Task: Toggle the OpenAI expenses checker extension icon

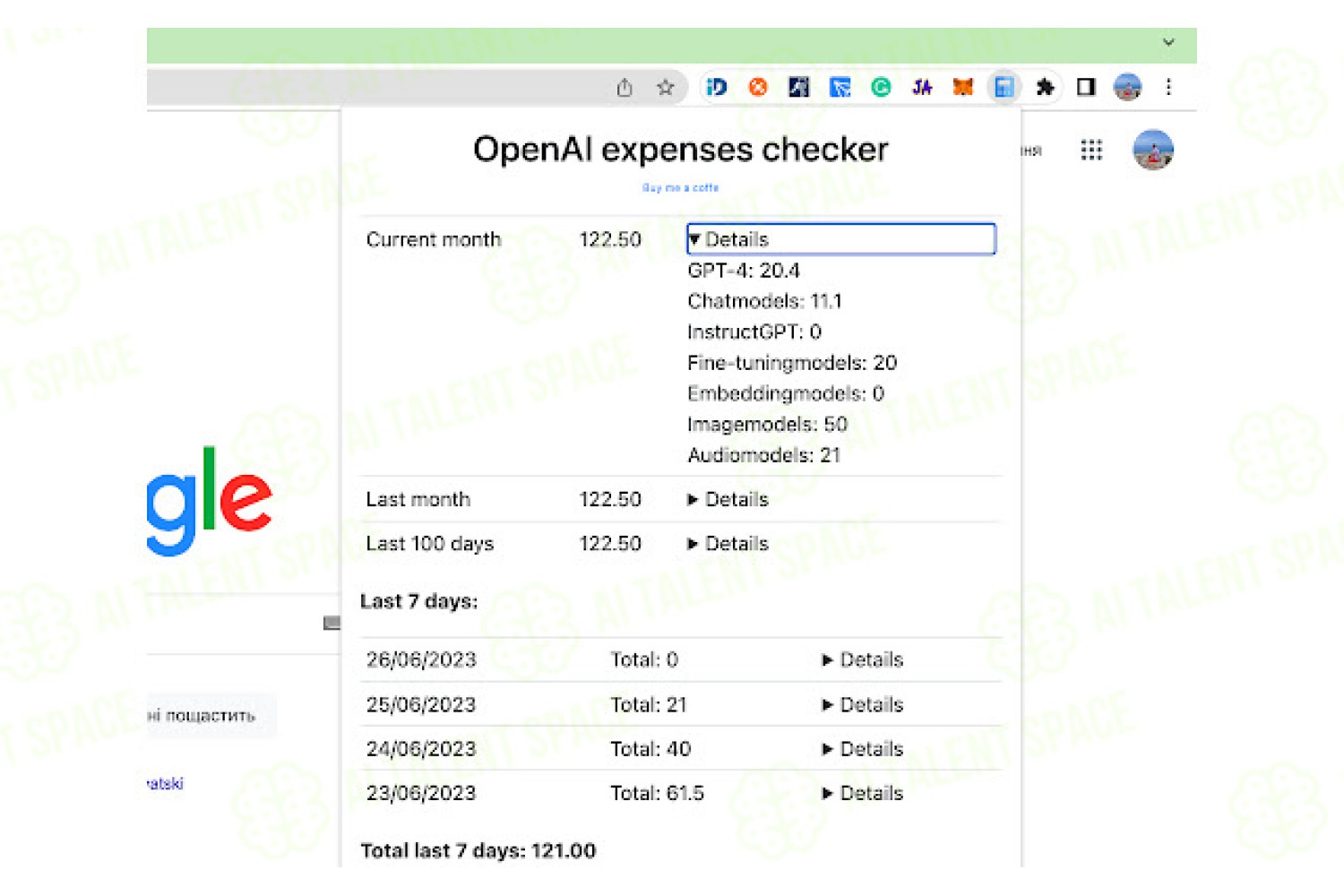Action: (x=1004, y=87)
